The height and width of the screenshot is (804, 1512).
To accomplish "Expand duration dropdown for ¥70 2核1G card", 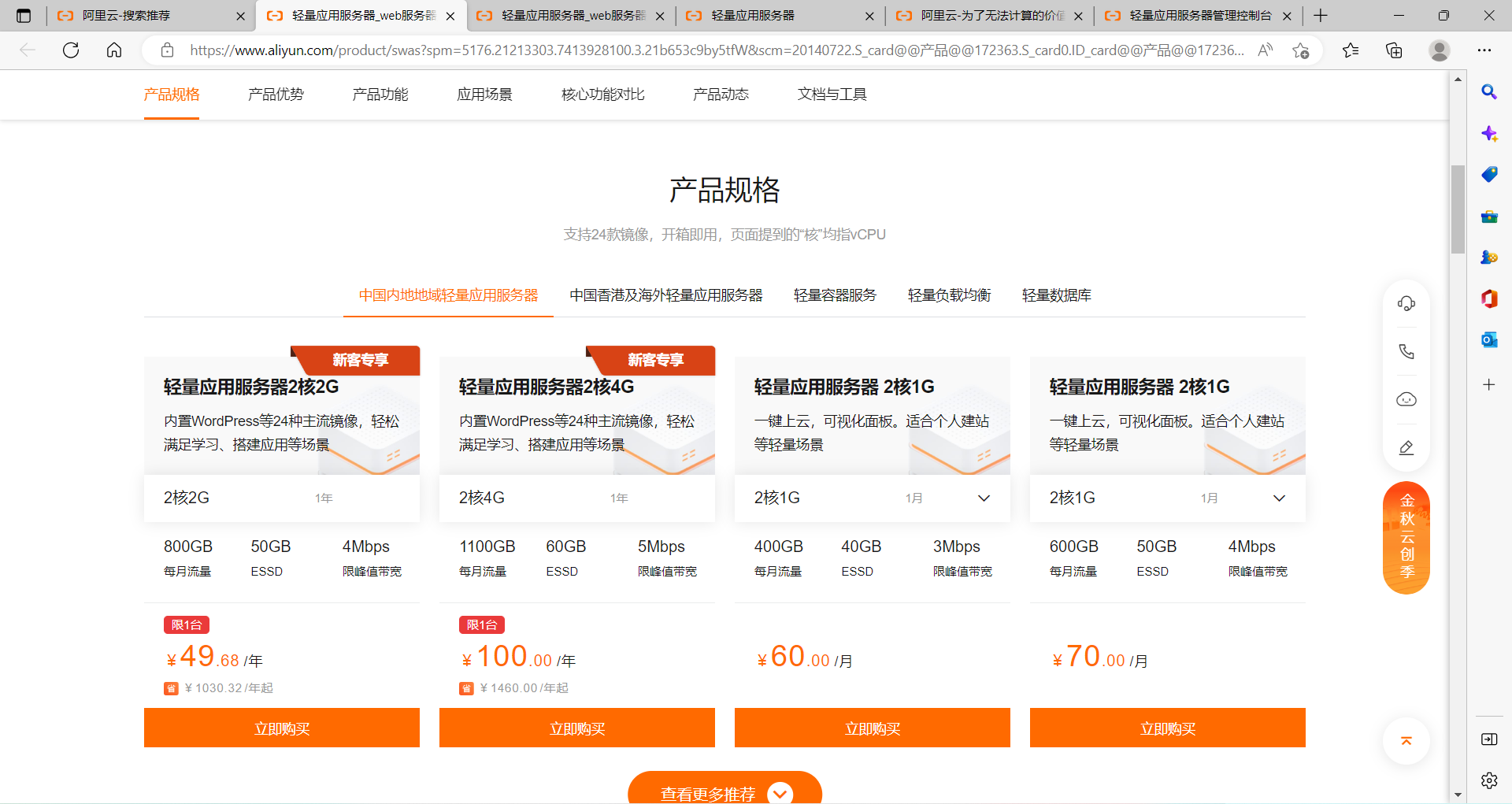I will 1279,498.
